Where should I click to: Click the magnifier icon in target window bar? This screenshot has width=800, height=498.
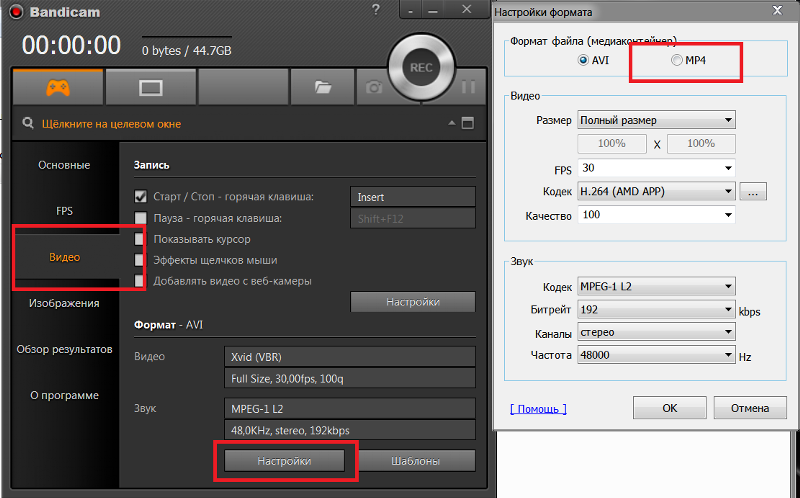point(29,123)
